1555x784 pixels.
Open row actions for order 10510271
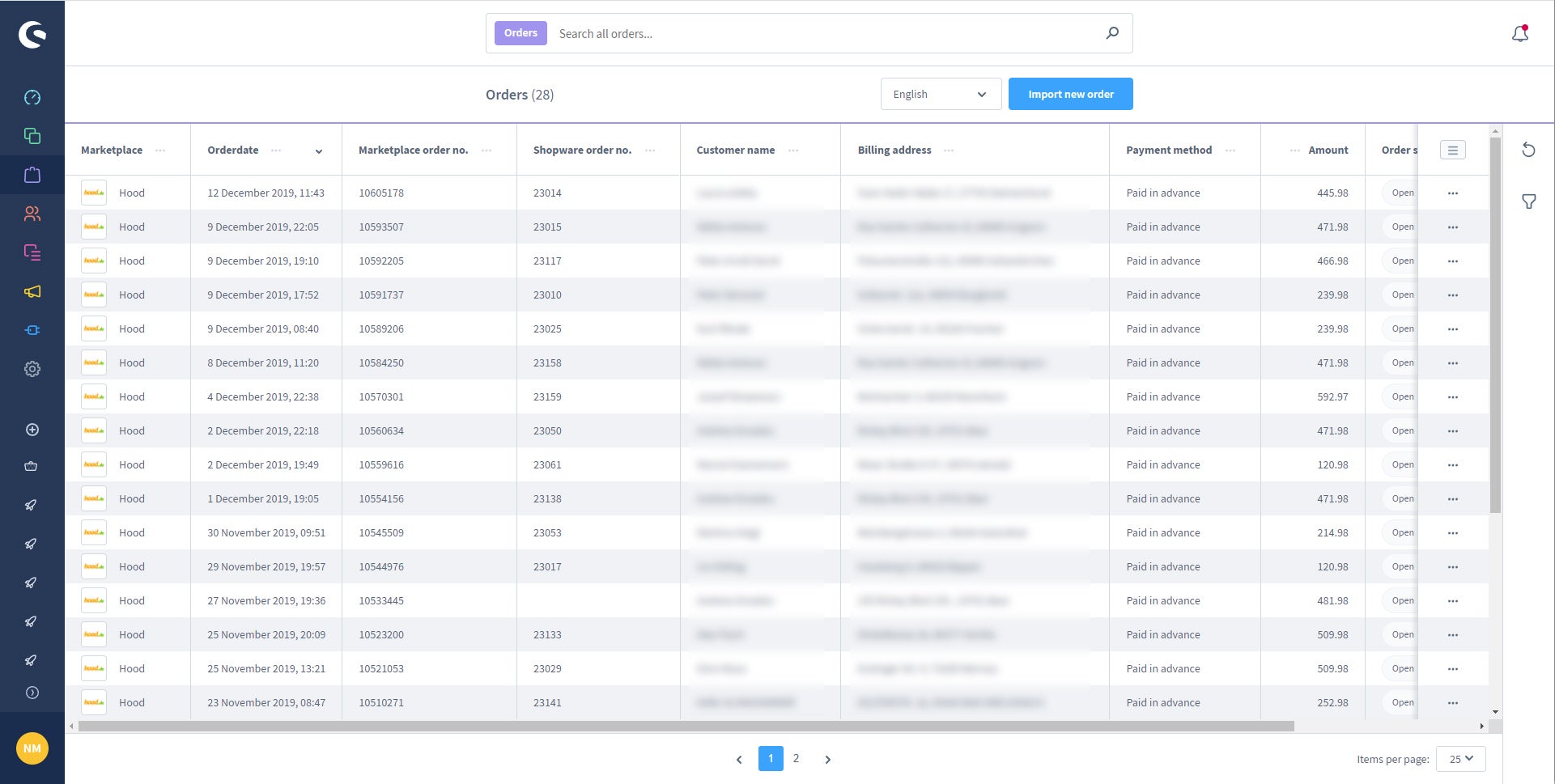(1452, 703)
